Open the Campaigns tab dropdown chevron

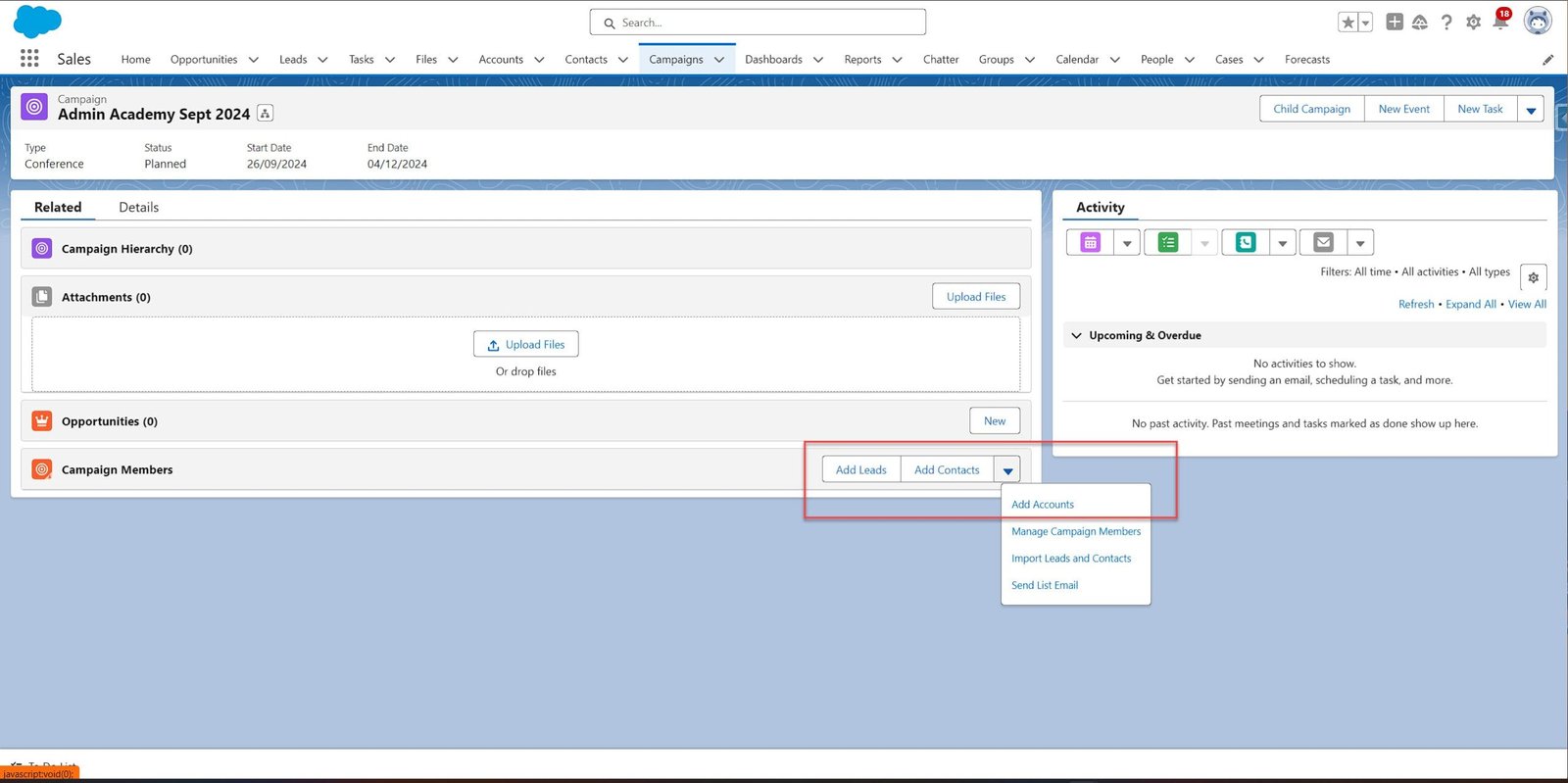point(719,60)
